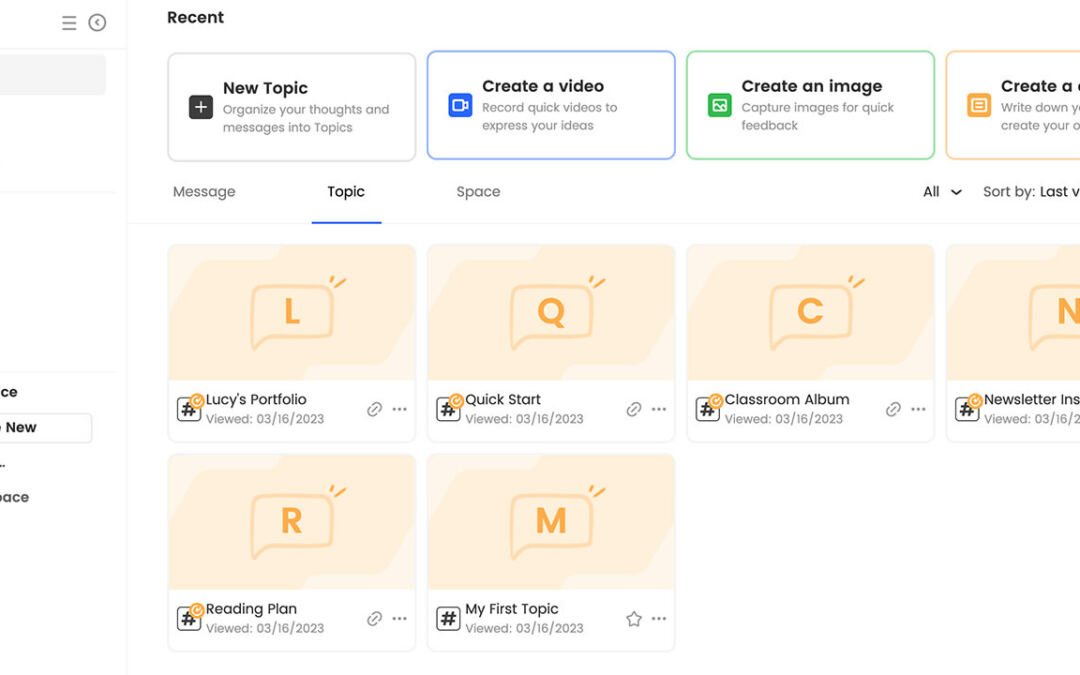This screenshot has width=1080, height=675.
Task: Click the plus icon on New Topic
Action: 201,107
